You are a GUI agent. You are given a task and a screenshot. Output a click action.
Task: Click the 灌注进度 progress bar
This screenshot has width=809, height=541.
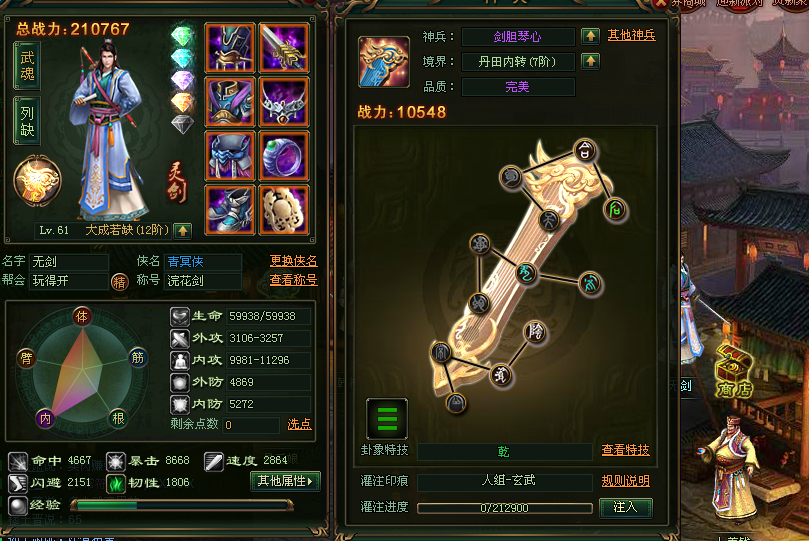tap(505, 509)
